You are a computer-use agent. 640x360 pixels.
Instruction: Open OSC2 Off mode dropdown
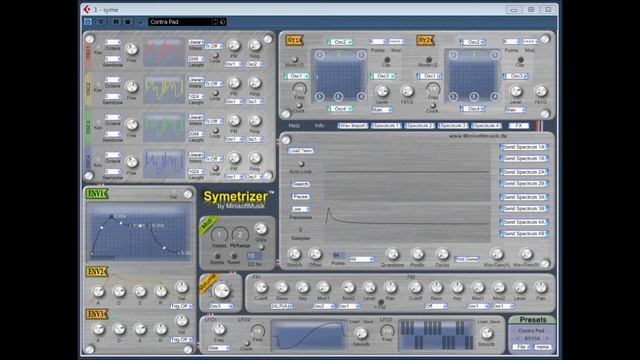click(214, 84)
